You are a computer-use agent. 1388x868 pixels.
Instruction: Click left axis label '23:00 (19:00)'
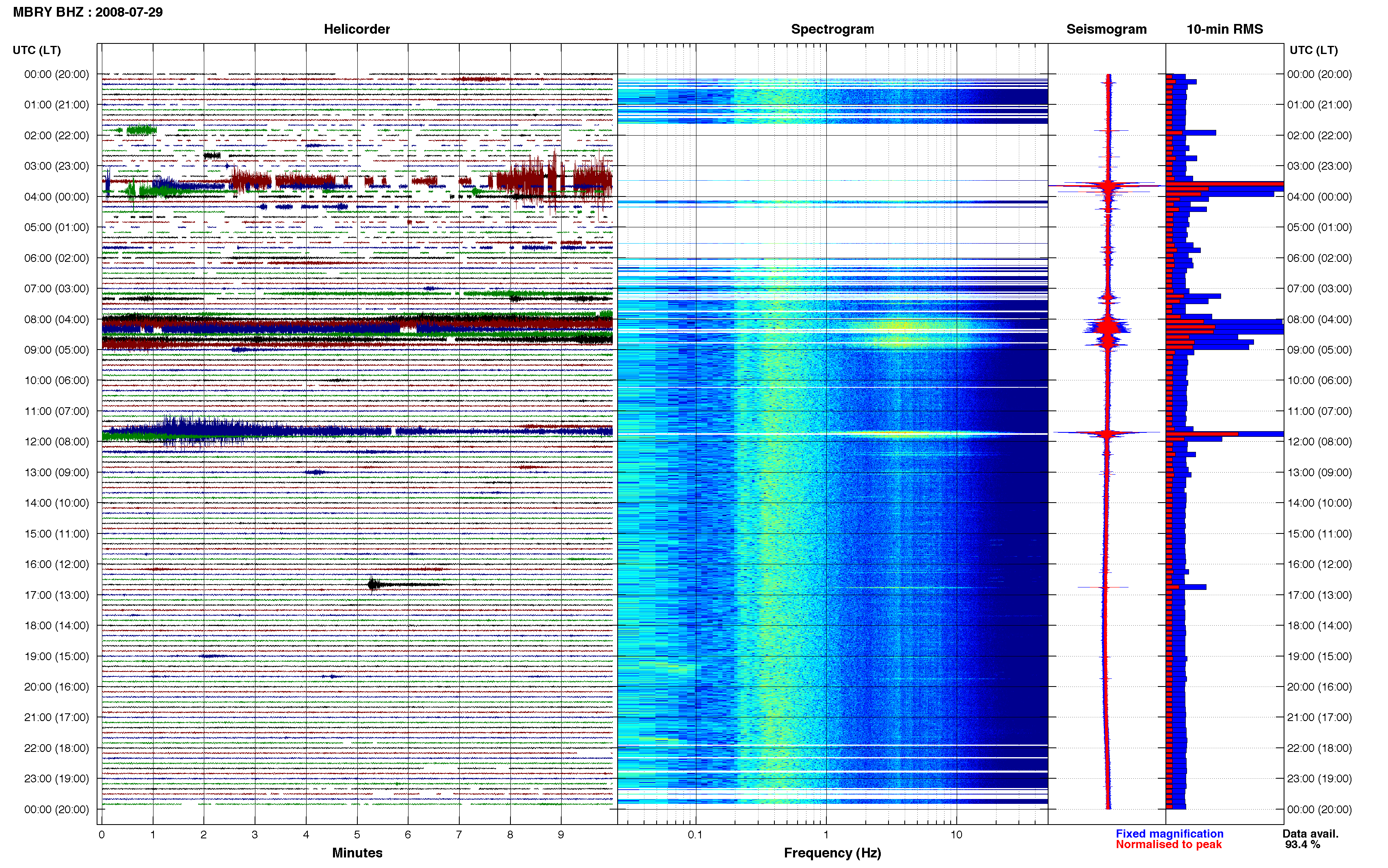56,778
